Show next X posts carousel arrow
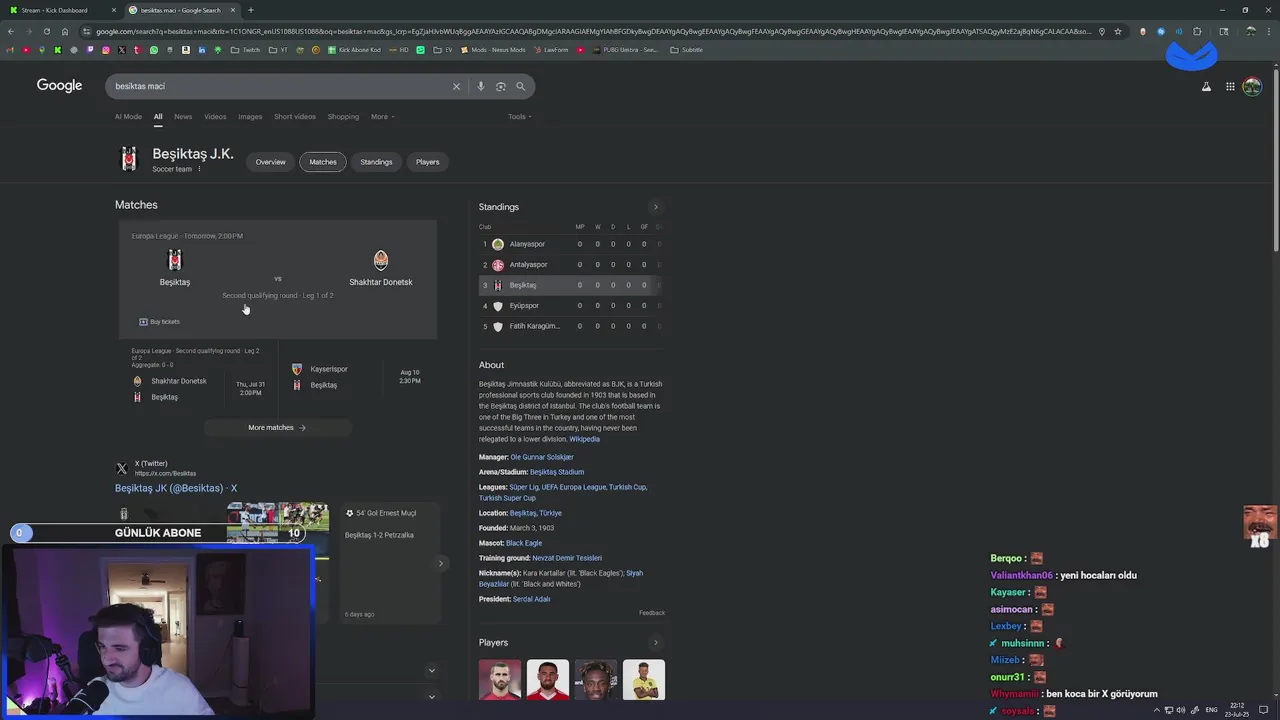This screenshot has width=1280, height=720. (440, 564)
